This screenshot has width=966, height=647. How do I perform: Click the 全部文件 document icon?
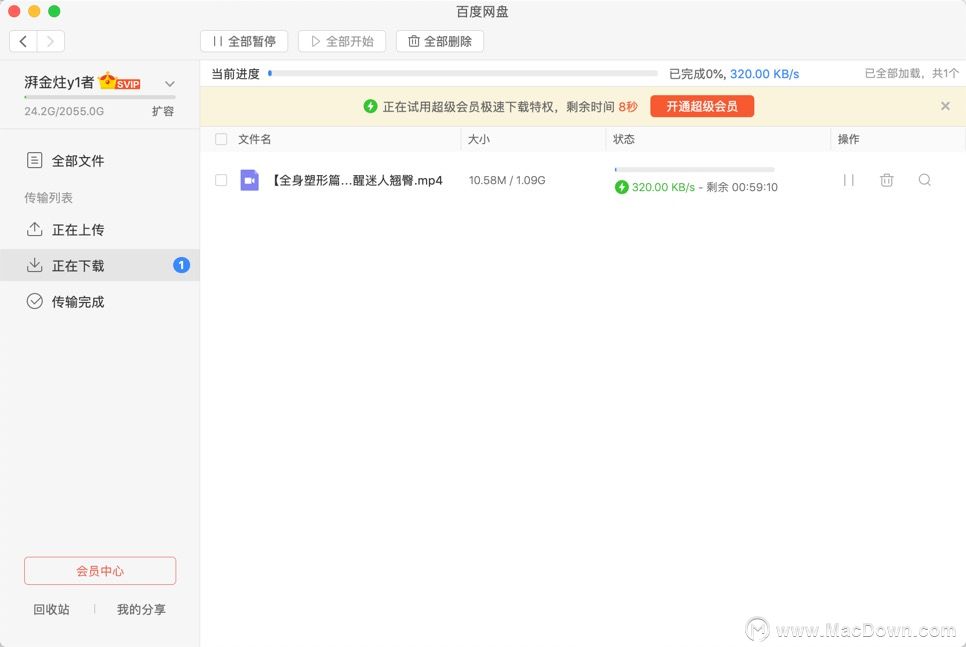pos(34,160)
